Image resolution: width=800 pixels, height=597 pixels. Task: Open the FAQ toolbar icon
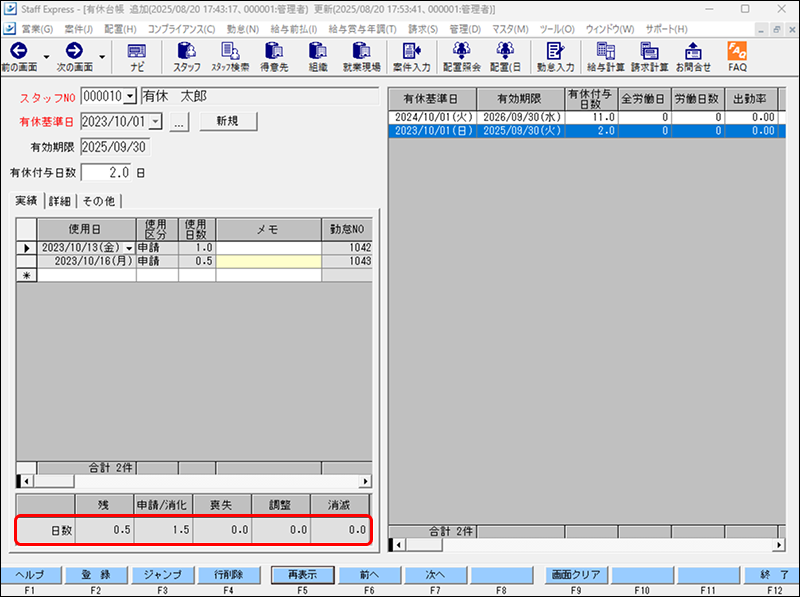(737, 56)
